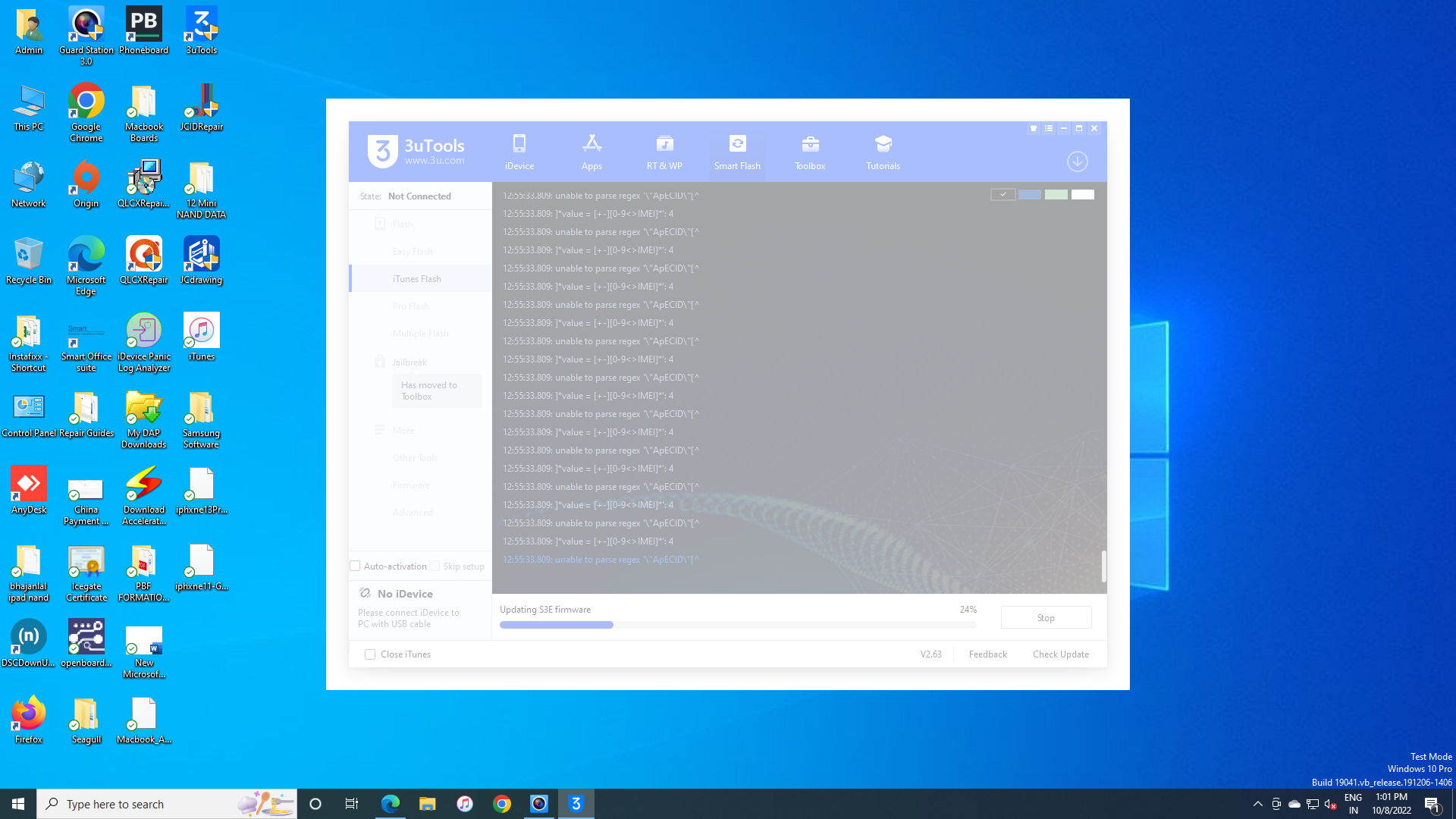This screenshot has width=1456, height=819.
Task: Click the log panel vertical scrollbar
Action: click(1103, 566)
